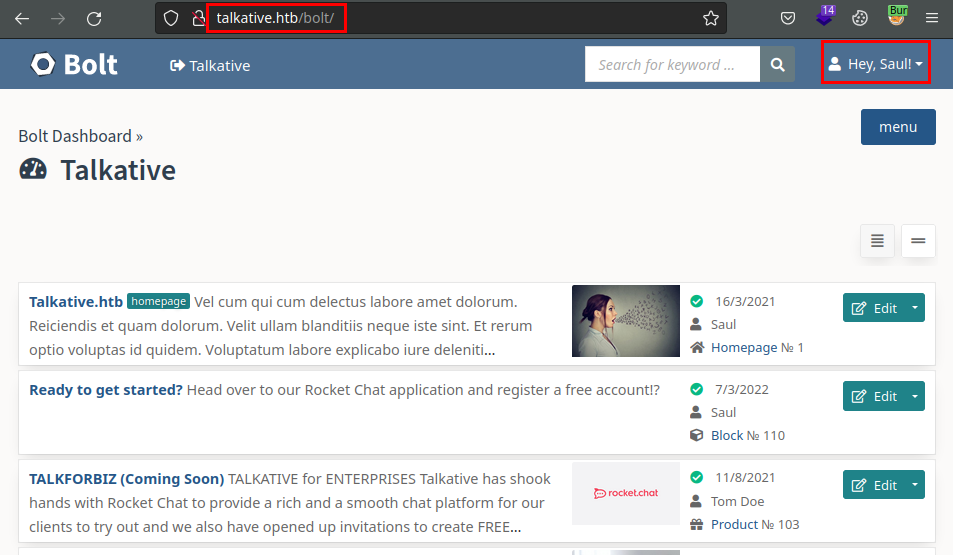Open the shouting woman thumbnail
Image resolution: width=953 pixels, height=555 pixels.
[625, 321]
